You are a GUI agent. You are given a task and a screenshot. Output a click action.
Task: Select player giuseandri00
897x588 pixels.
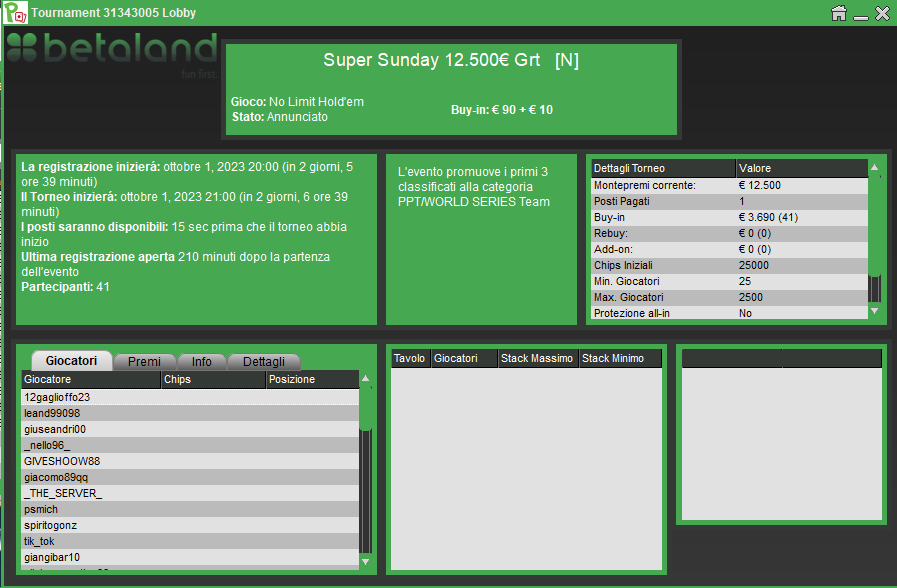190,429
